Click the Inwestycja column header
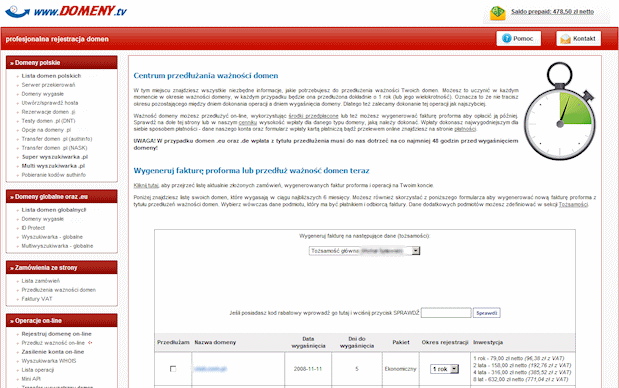Image resolution: width=619 pixels, height=388 pixels. click(488, 342)
